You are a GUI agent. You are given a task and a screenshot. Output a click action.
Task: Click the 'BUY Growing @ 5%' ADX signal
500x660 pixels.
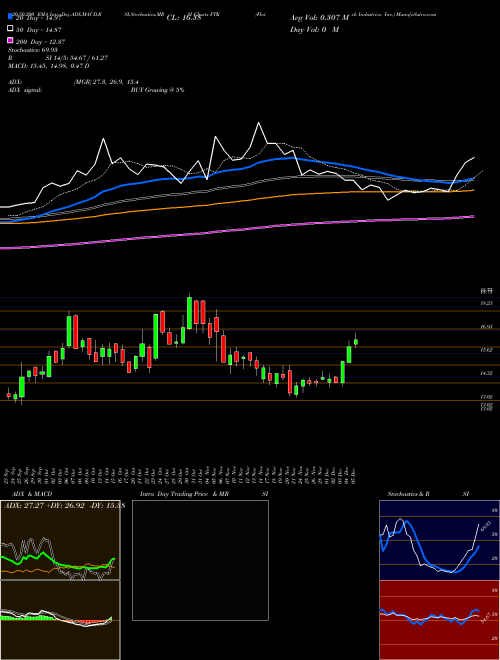point(157,90)
